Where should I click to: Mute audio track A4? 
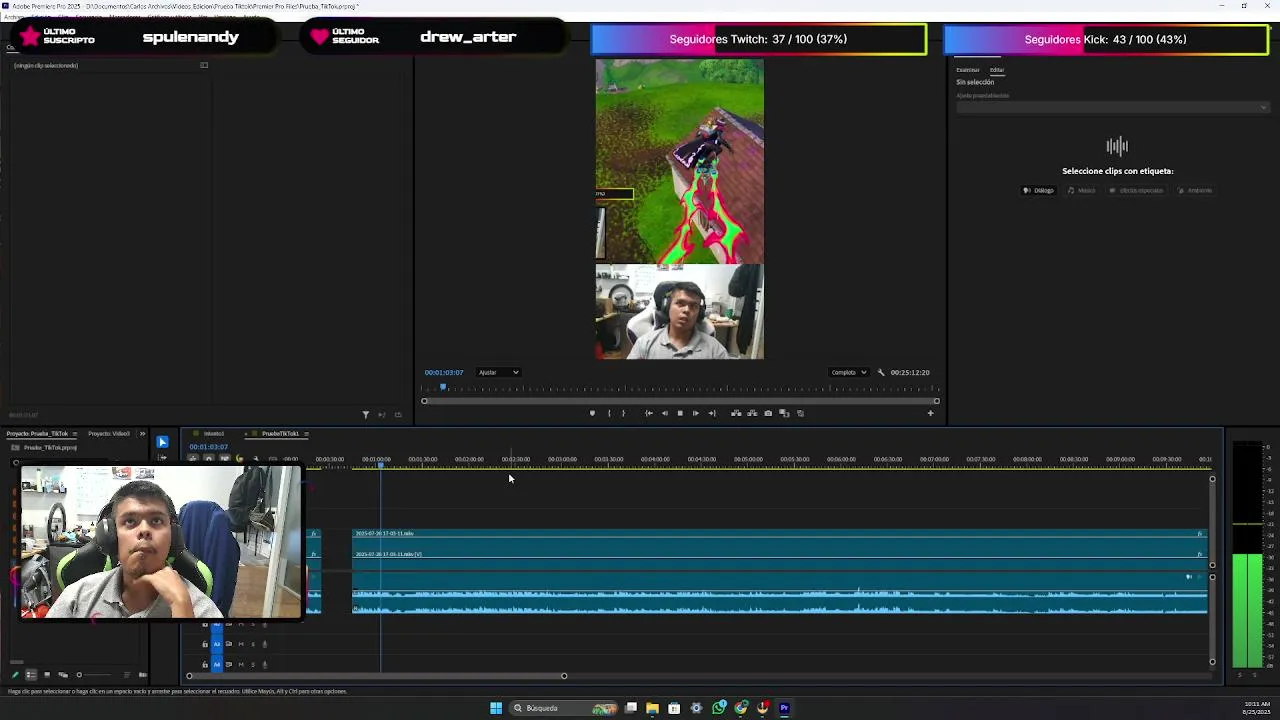click(x=241, y=665)
